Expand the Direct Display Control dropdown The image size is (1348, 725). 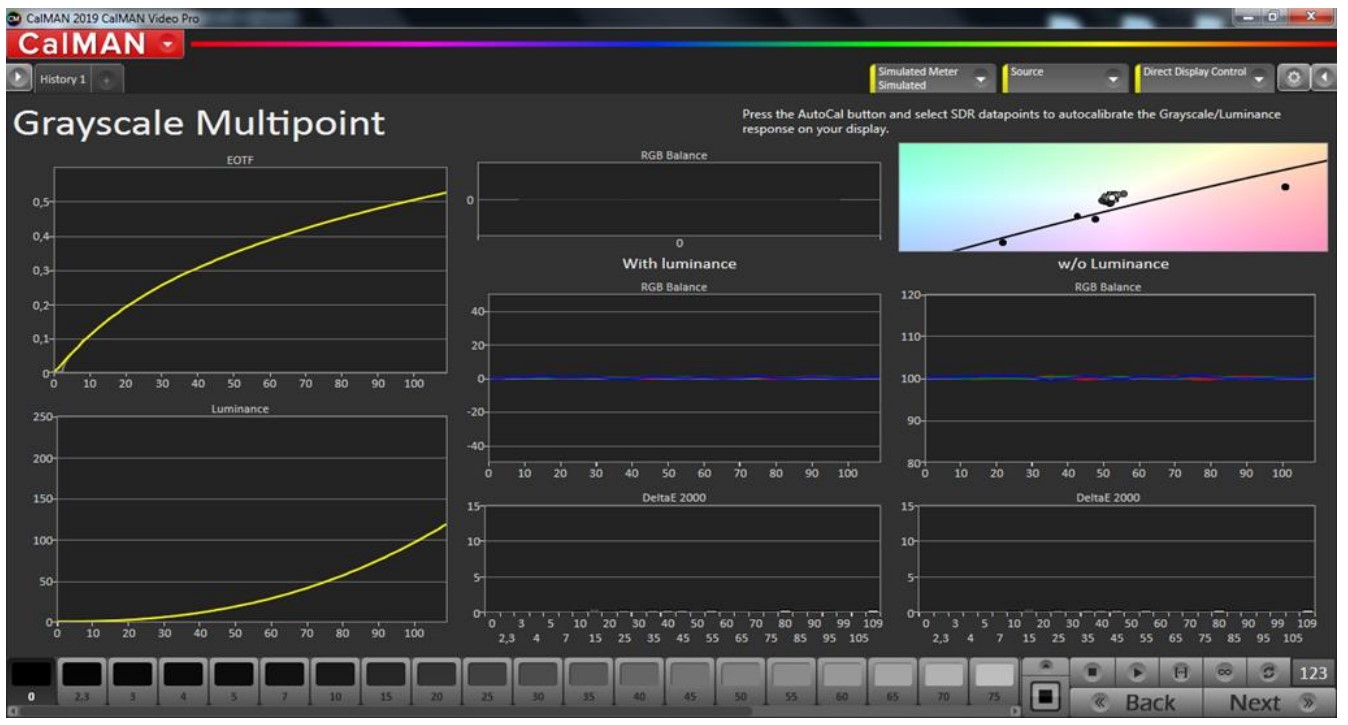[x=1259, y=78]
